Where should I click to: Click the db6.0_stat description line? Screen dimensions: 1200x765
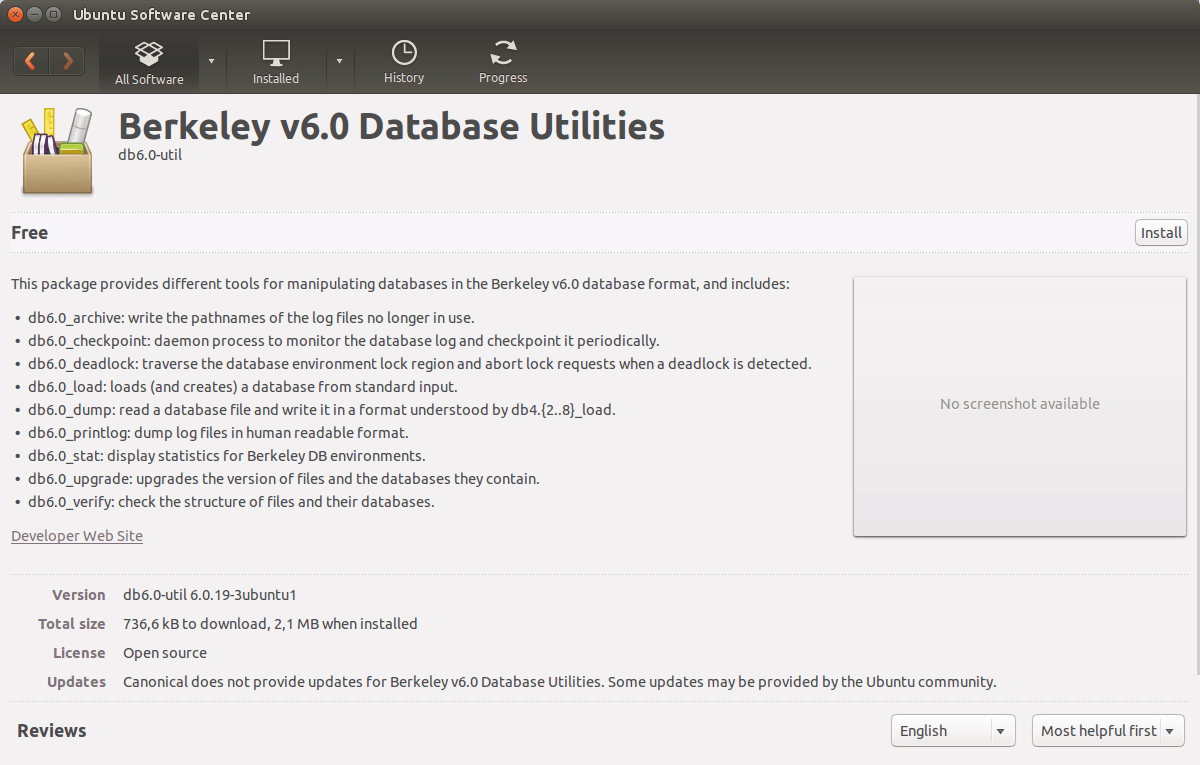(x=227, y=456)
